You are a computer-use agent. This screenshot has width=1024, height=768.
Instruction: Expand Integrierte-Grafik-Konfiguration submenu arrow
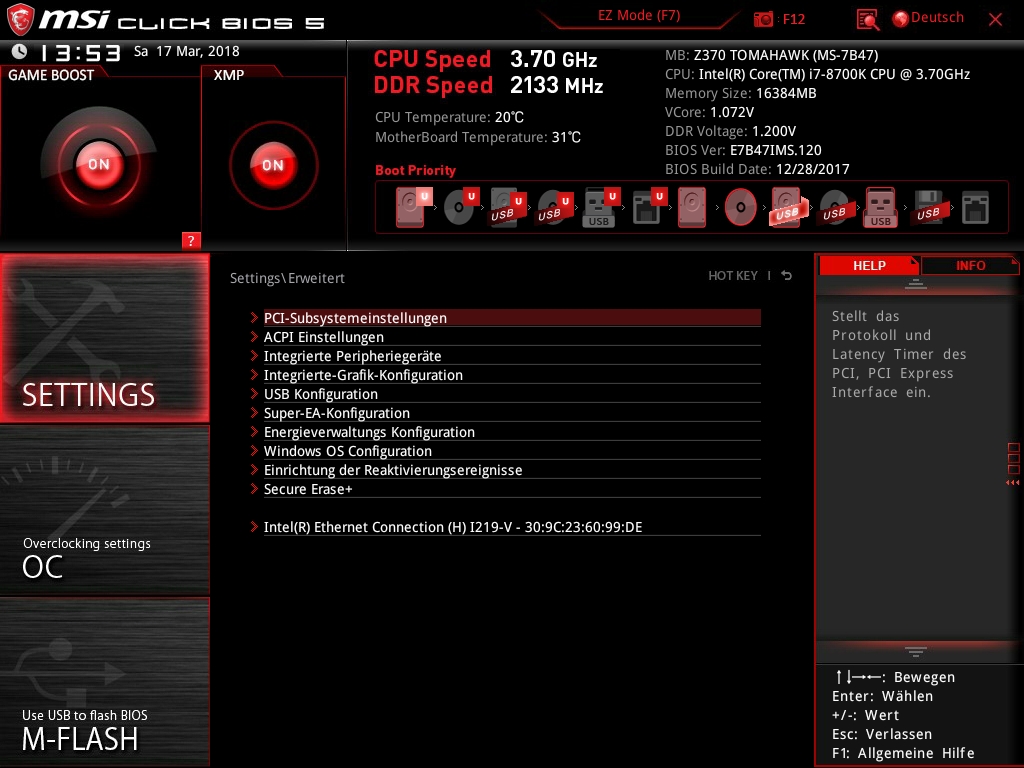pos(254,374)
